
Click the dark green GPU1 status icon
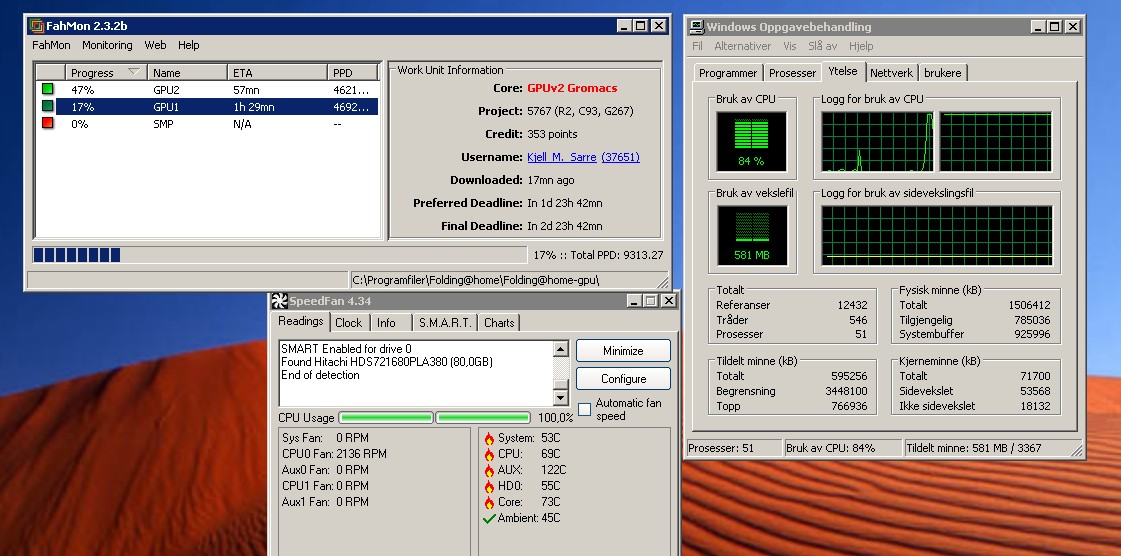[x=47, y=107]
